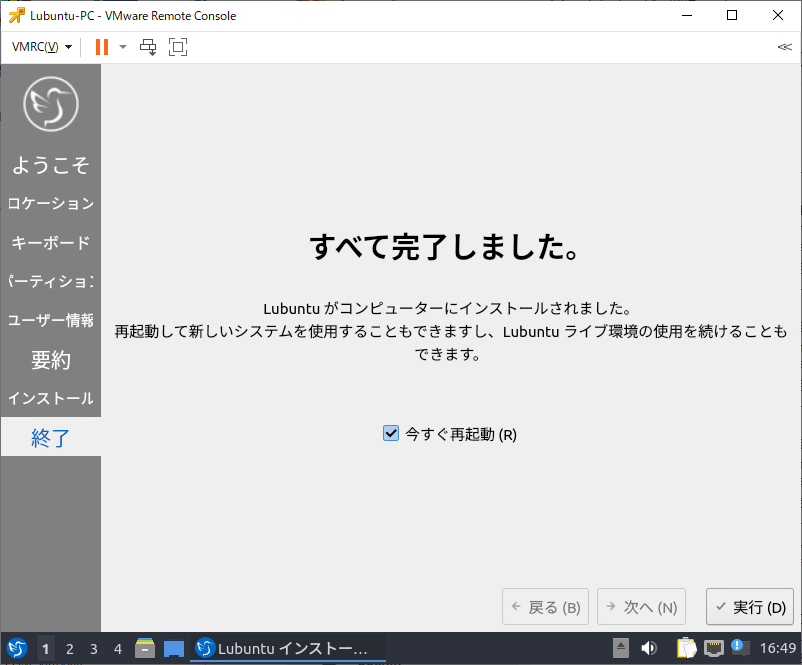Click the すべて完了しました。 heading
The width and height of the screenshot is (802, 665).
point(444,247)
